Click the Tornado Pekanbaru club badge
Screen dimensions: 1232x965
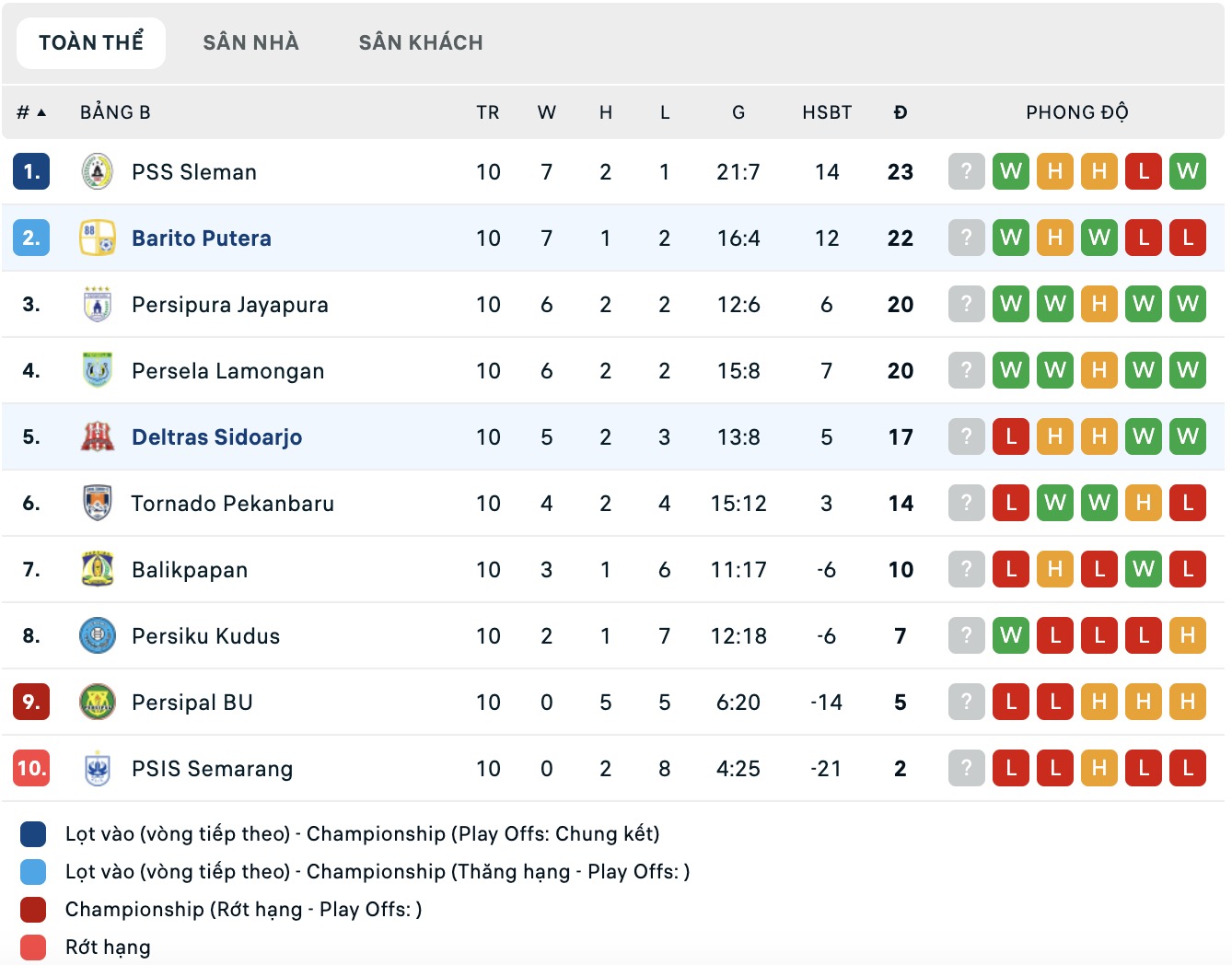click(x=99, y=503)
